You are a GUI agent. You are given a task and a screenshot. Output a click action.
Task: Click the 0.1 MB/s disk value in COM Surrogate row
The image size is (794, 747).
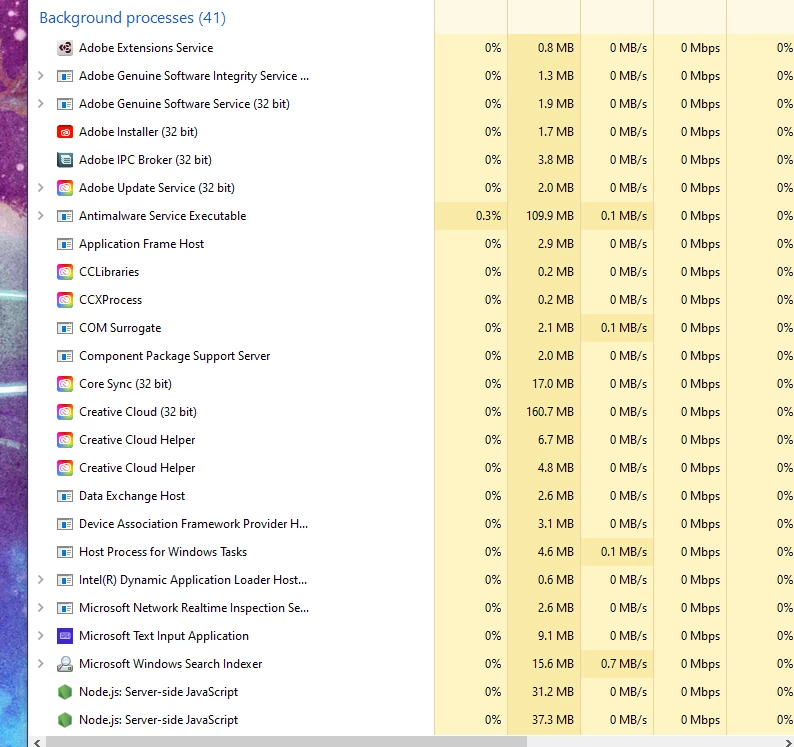tap(624, 328)
